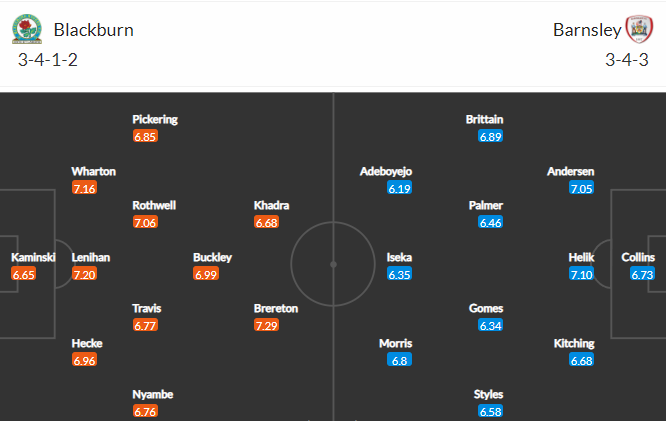Select player Khadra on the pitch
Viewport: 666px width, 421px height.
[271, 206]
